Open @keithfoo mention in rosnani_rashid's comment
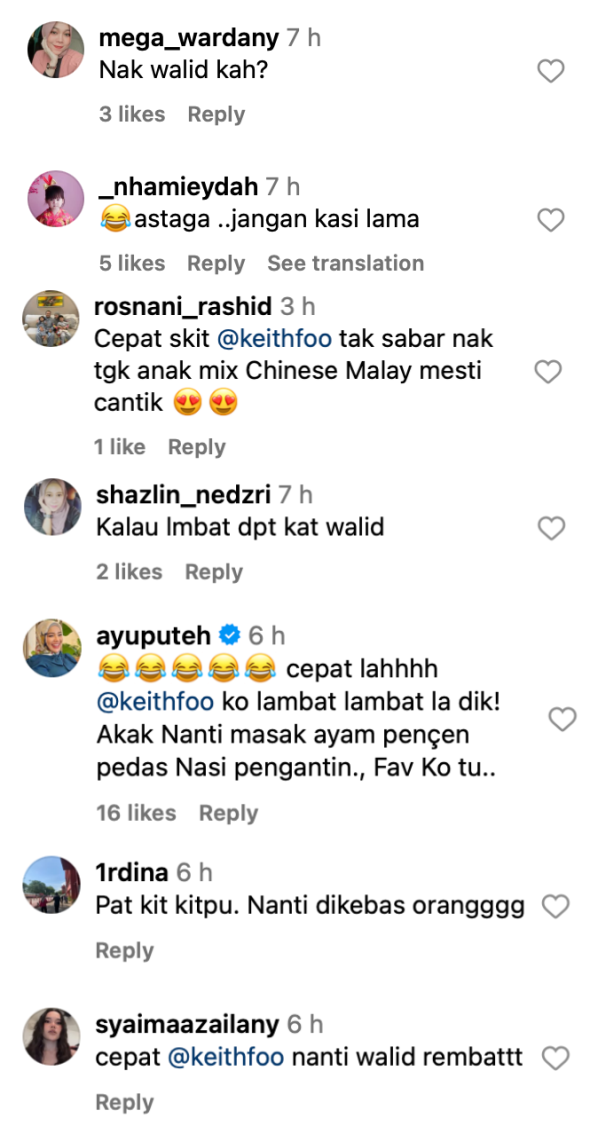 pyautogui.click(x=274, y=338)
